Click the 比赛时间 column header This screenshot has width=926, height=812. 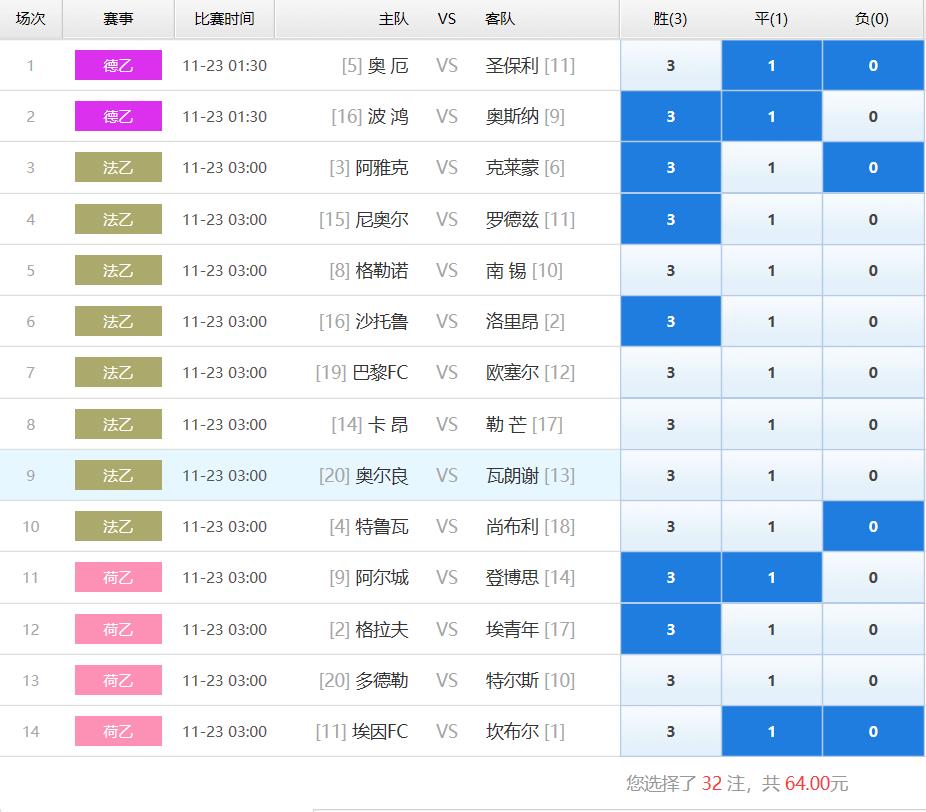[224, 19]
